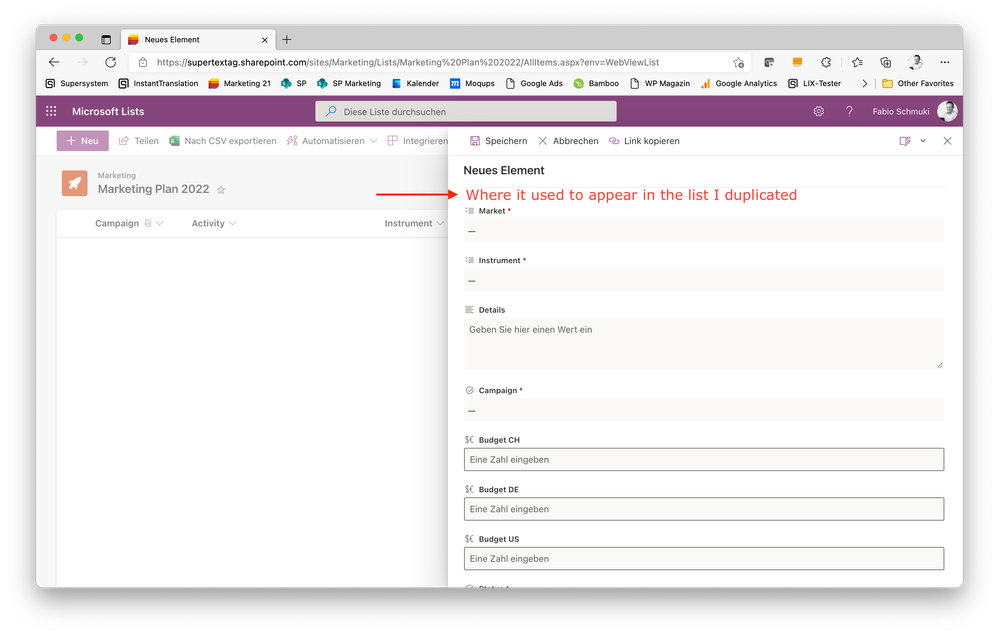Expand the edit form dropdown chevron
Image resolution: width=999 pixels, height=635 pixels.
click(923, 141)
